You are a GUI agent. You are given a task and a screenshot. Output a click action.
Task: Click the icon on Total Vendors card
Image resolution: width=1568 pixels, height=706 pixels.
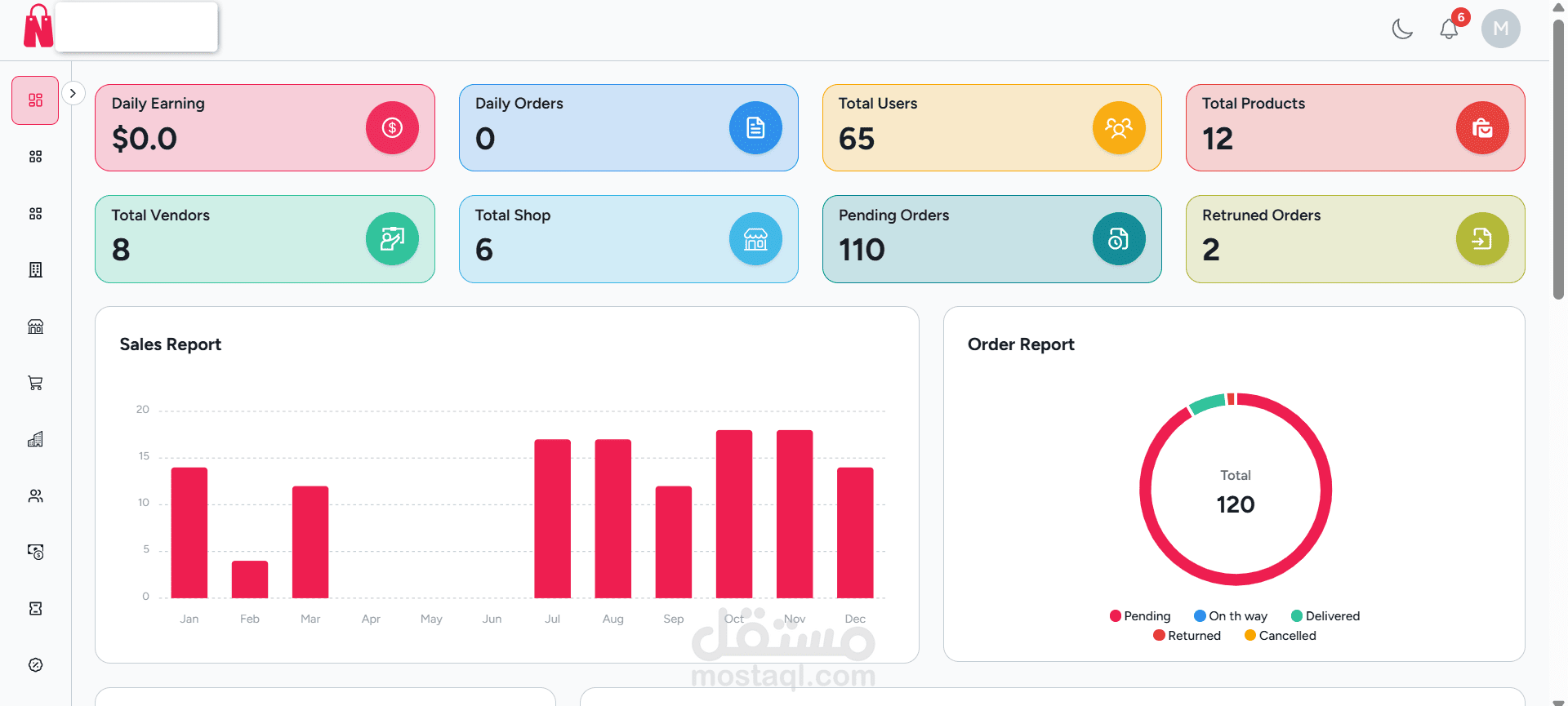392,238
